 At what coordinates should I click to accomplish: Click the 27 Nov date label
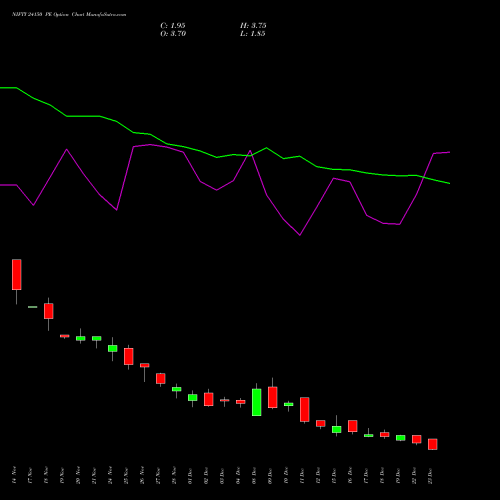[158, 475]
